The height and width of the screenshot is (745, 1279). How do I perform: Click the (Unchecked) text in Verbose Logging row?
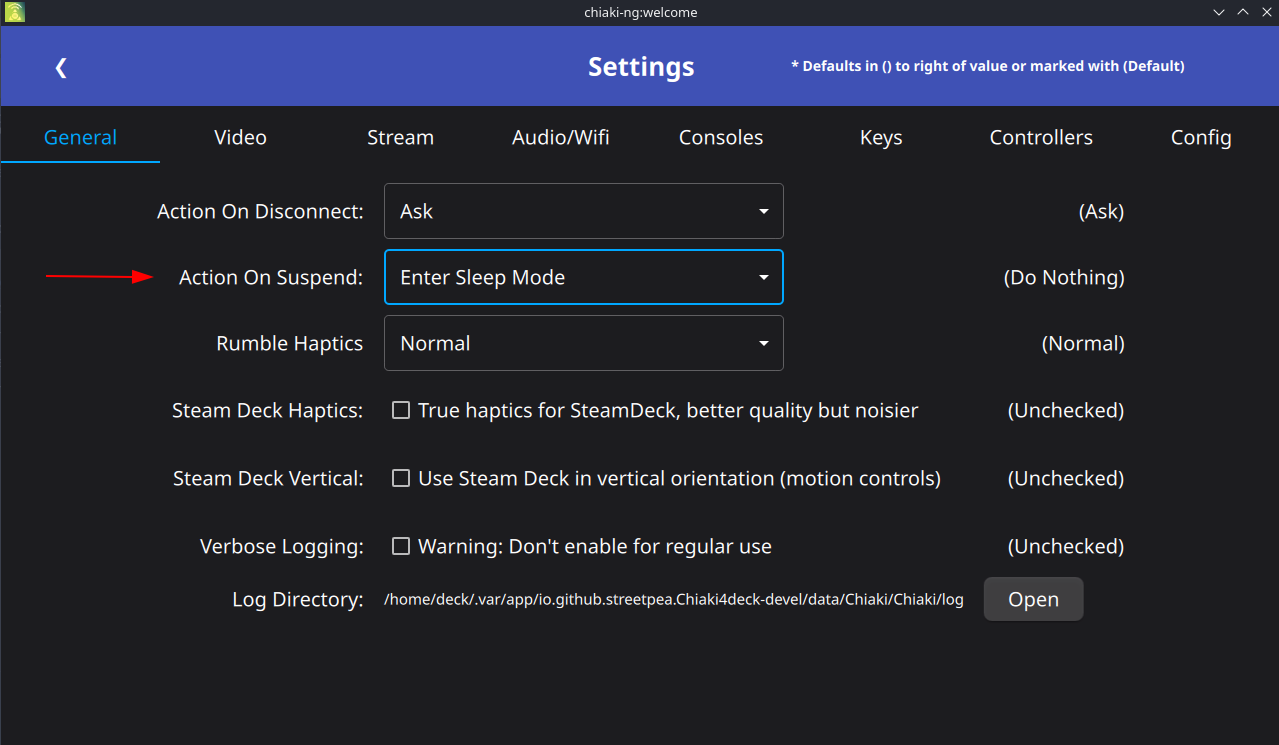(1066, 546)
